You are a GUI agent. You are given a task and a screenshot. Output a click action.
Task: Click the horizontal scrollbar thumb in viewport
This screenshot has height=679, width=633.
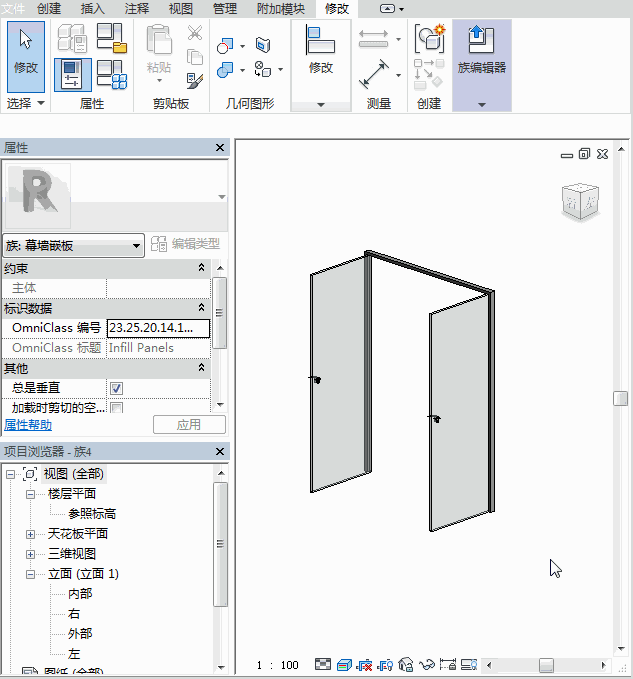point(546,665)
